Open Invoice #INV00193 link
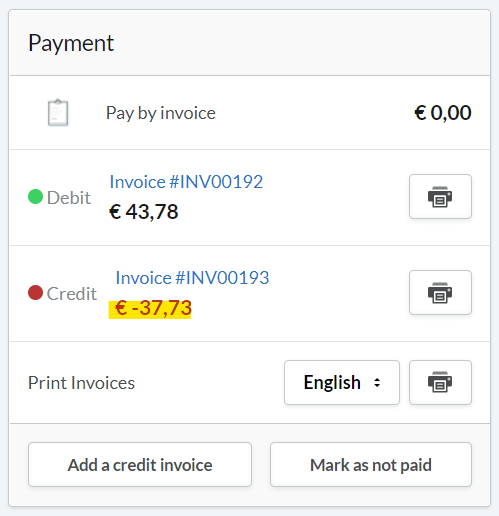 (192, 278)
